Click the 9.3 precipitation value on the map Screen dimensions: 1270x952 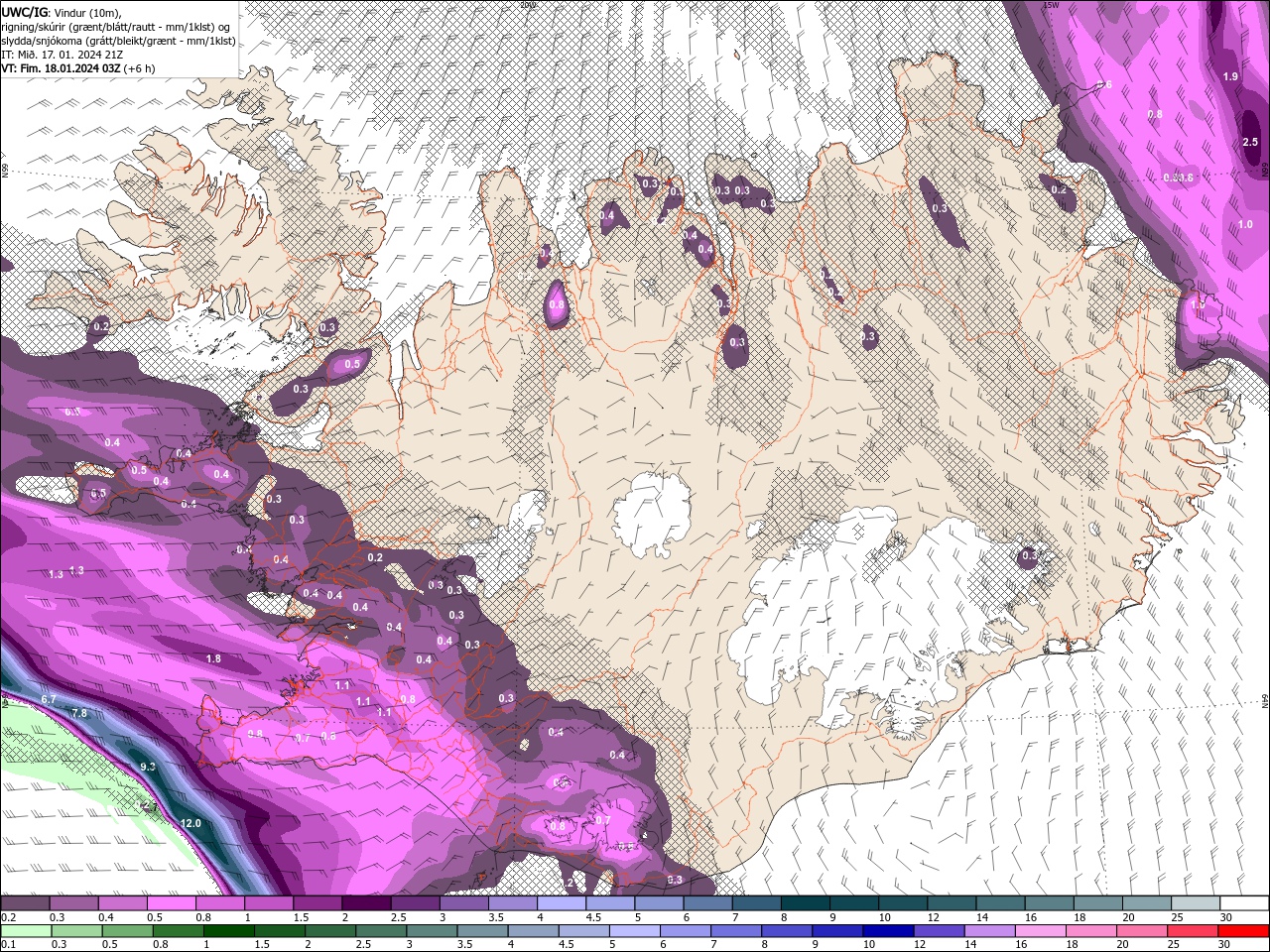[x=148, y=767]
